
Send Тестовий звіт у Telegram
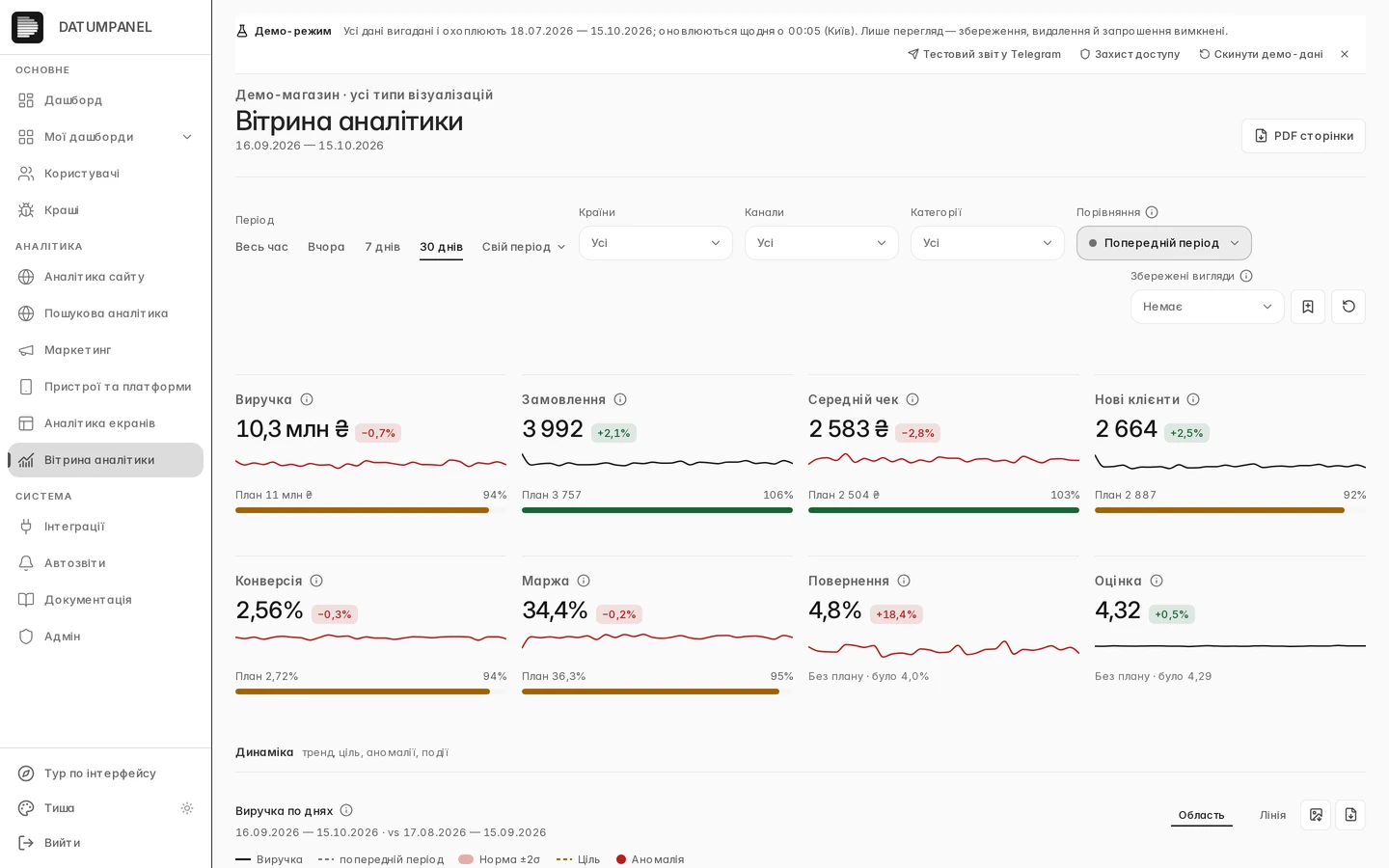984,54
